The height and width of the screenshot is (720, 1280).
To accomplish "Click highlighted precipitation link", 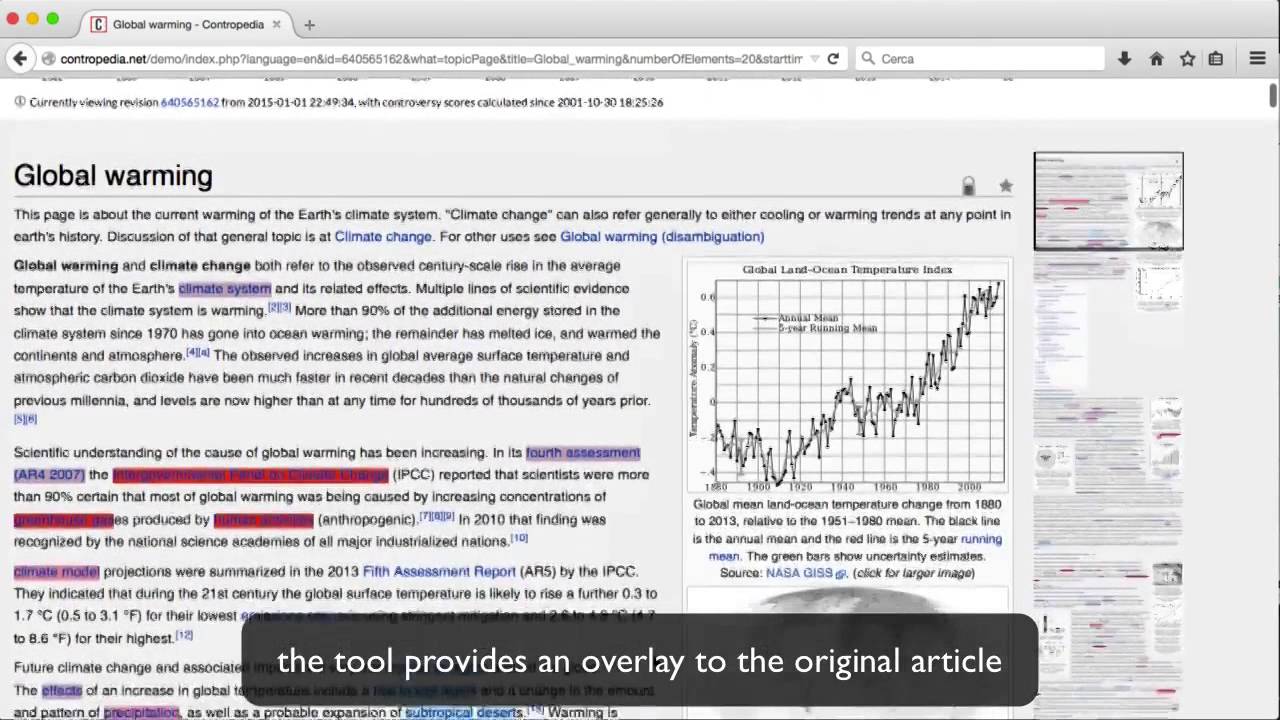I will coord(141,713).
